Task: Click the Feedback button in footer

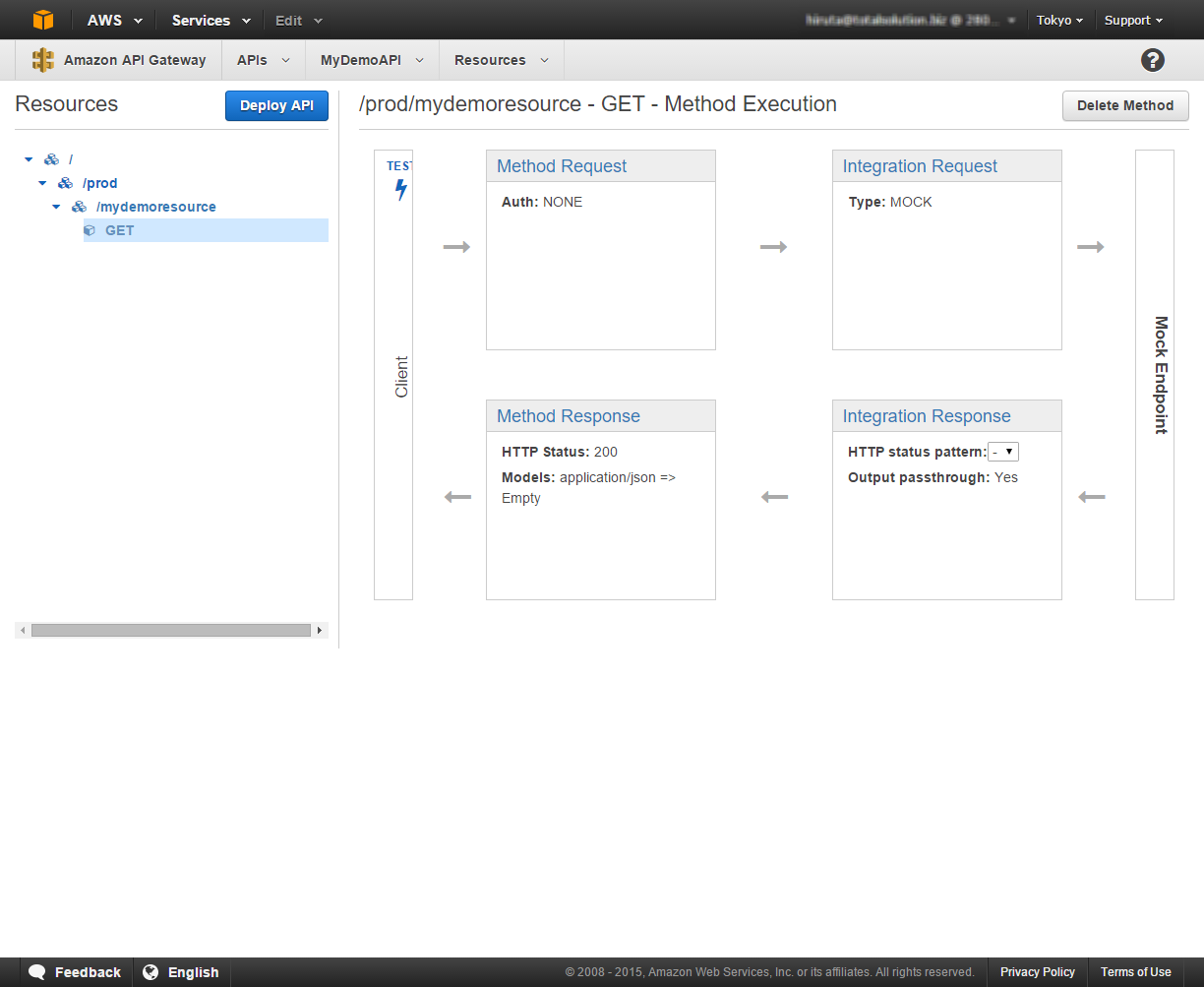Action: pos(76,972)
